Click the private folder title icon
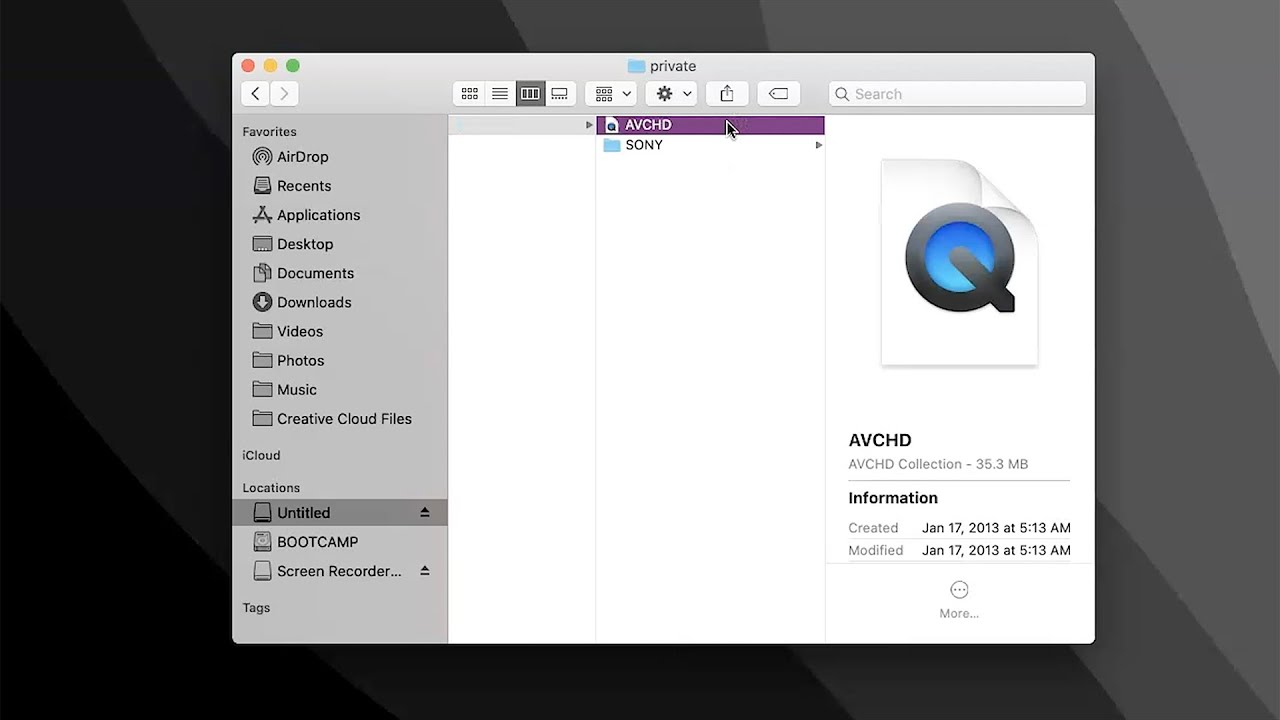 click(636, 66)
